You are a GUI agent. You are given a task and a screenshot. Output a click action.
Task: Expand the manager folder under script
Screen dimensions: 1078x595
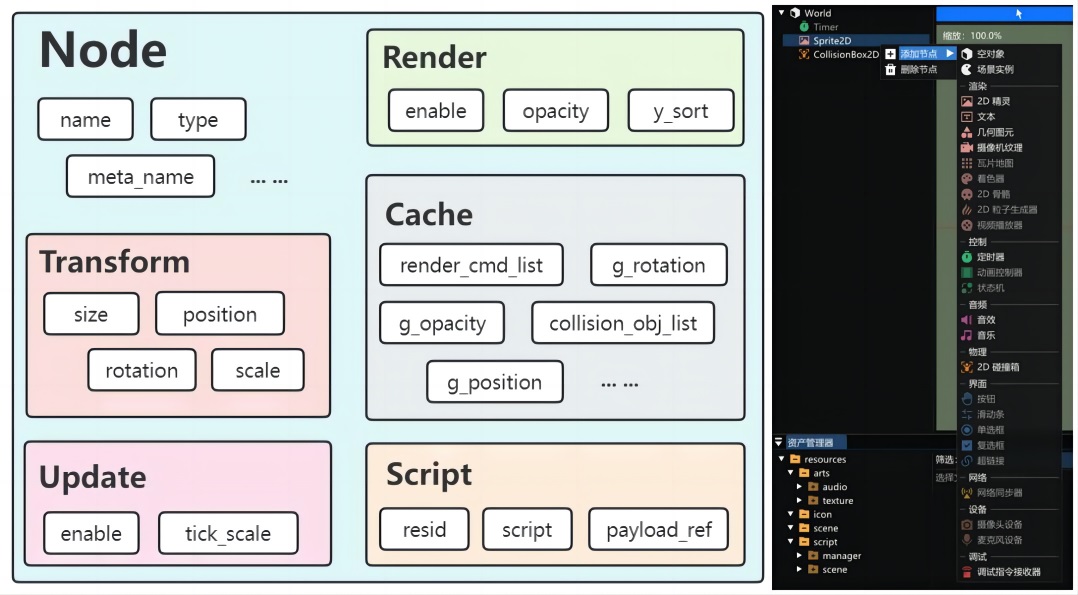(799, 556)
